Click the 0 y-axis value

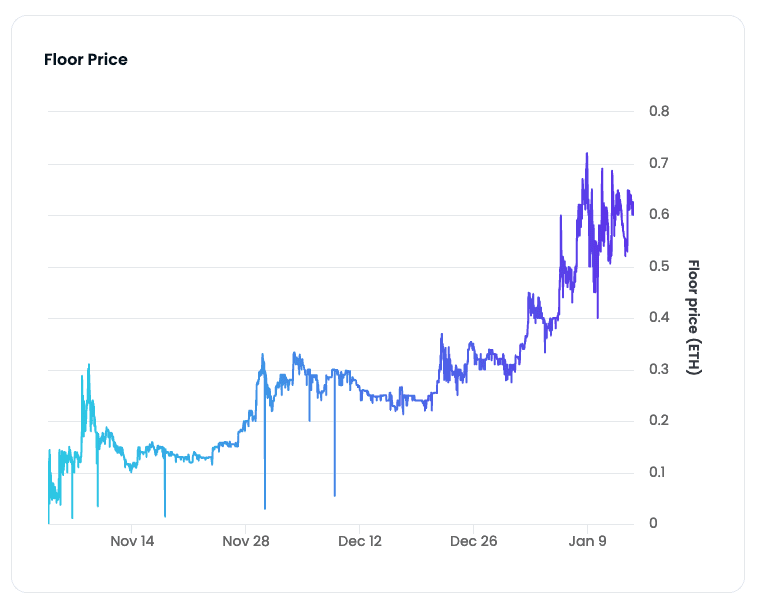(653, 523)
